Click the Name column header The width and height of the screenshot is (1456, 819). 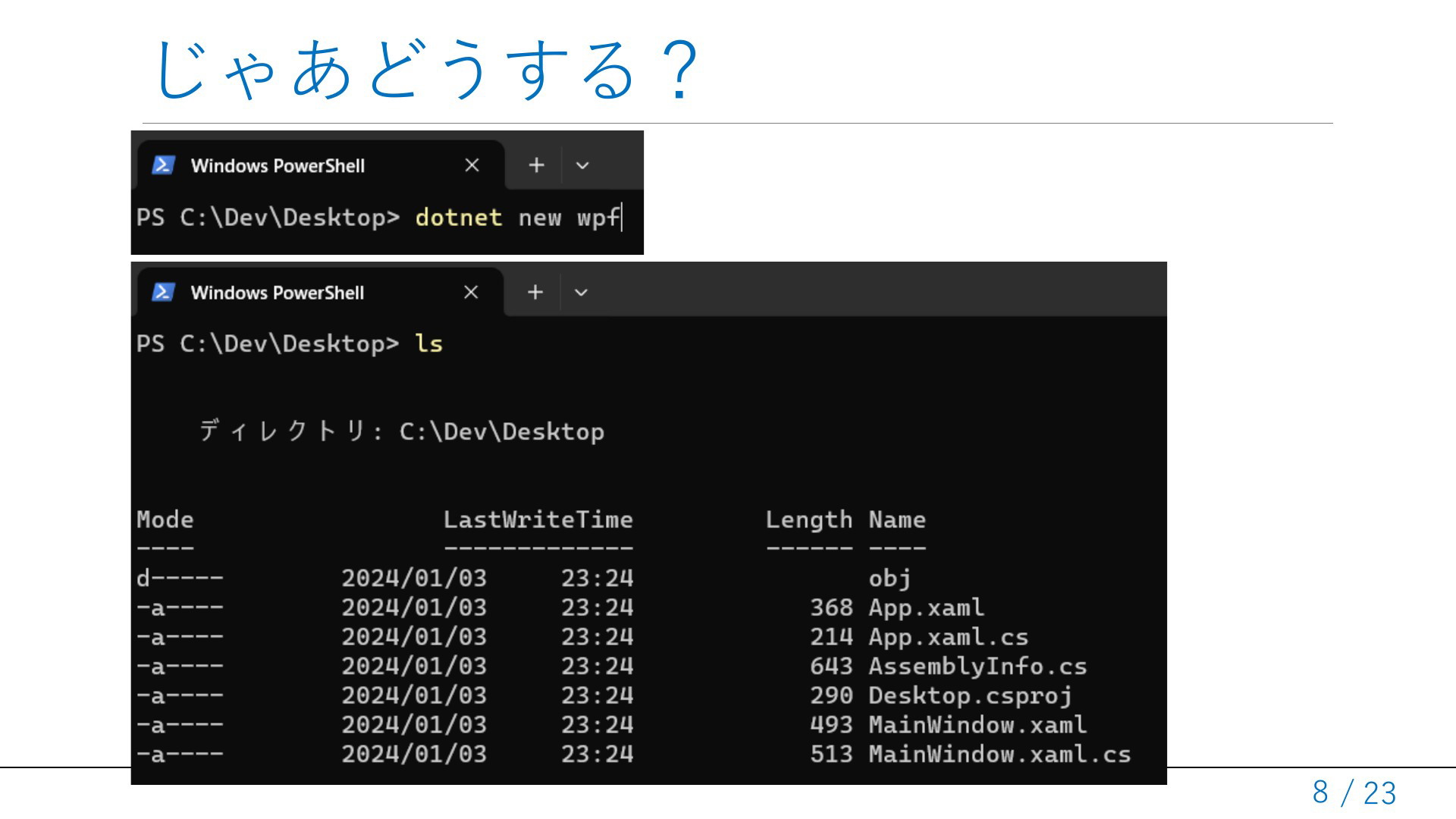(897, 520)
